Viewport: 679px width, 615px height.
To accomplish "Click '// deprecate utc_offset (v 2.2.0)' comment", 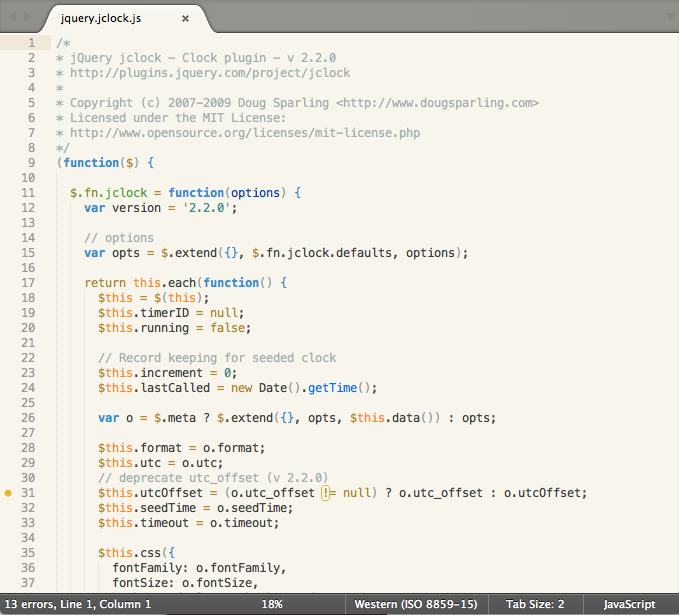I will coord(213,478).
